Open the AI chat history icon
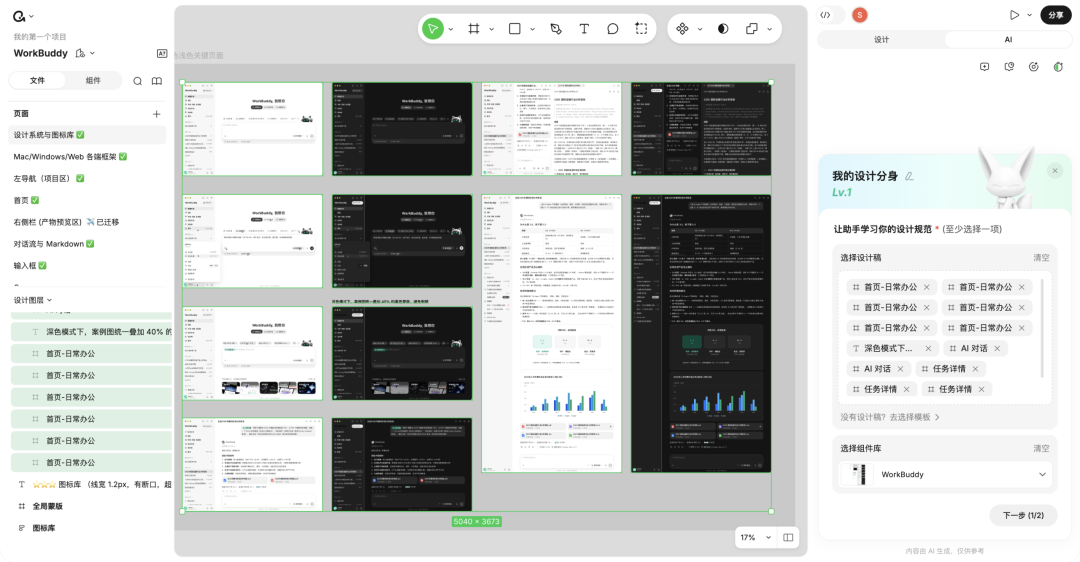This screenshot has height=562, width=1080. click(x=1009, y=67)
